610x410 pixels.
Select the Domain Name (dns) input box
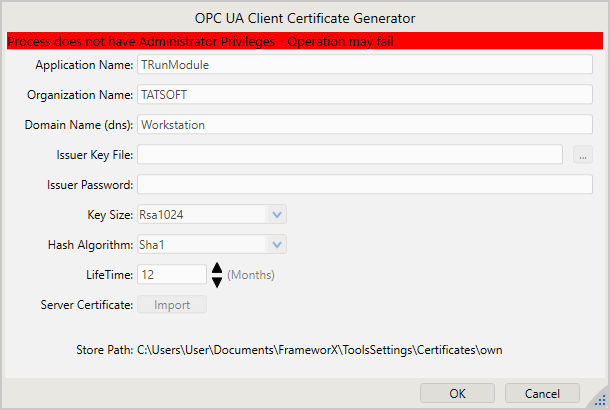[366, 125]
